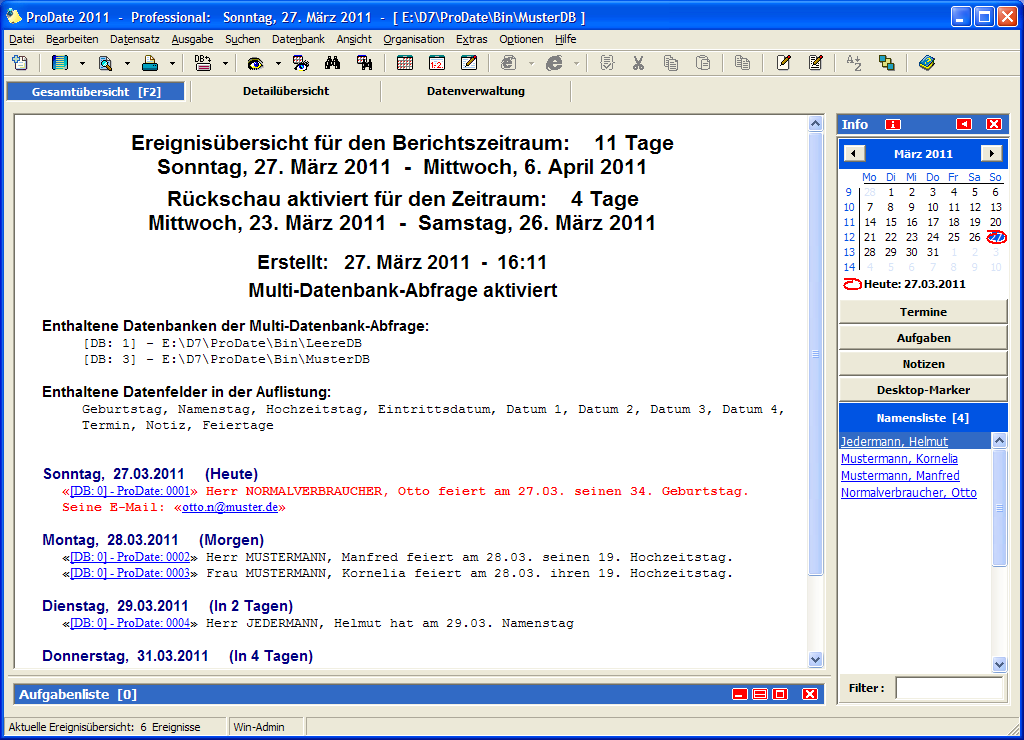This screenshot has width=1024, height=740.
Task: Click the Termine button
Action: (x=923, y=312)
